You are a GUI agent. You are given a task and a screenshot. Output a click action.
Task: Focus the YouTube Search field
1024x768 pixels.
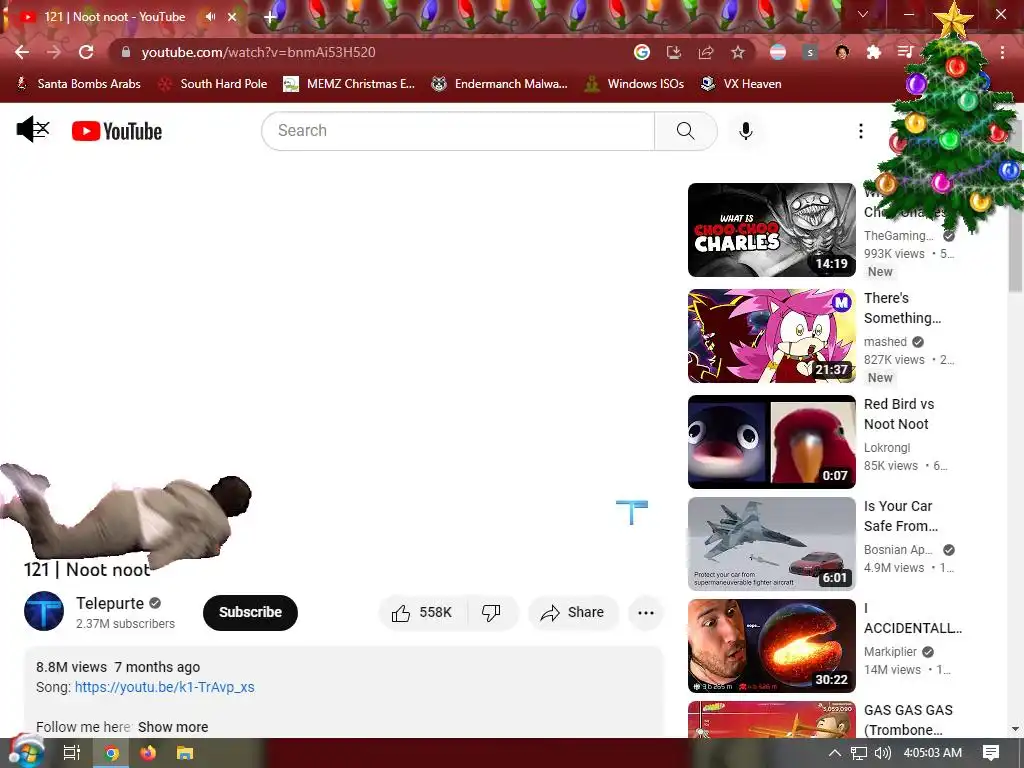(x=458, y=131)
